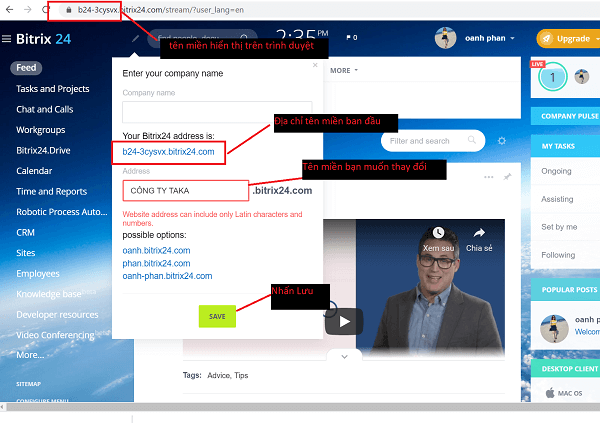Pin the post with pin icon
The width and height of the screenshot is (600, 423).
[x=507, y=177]
